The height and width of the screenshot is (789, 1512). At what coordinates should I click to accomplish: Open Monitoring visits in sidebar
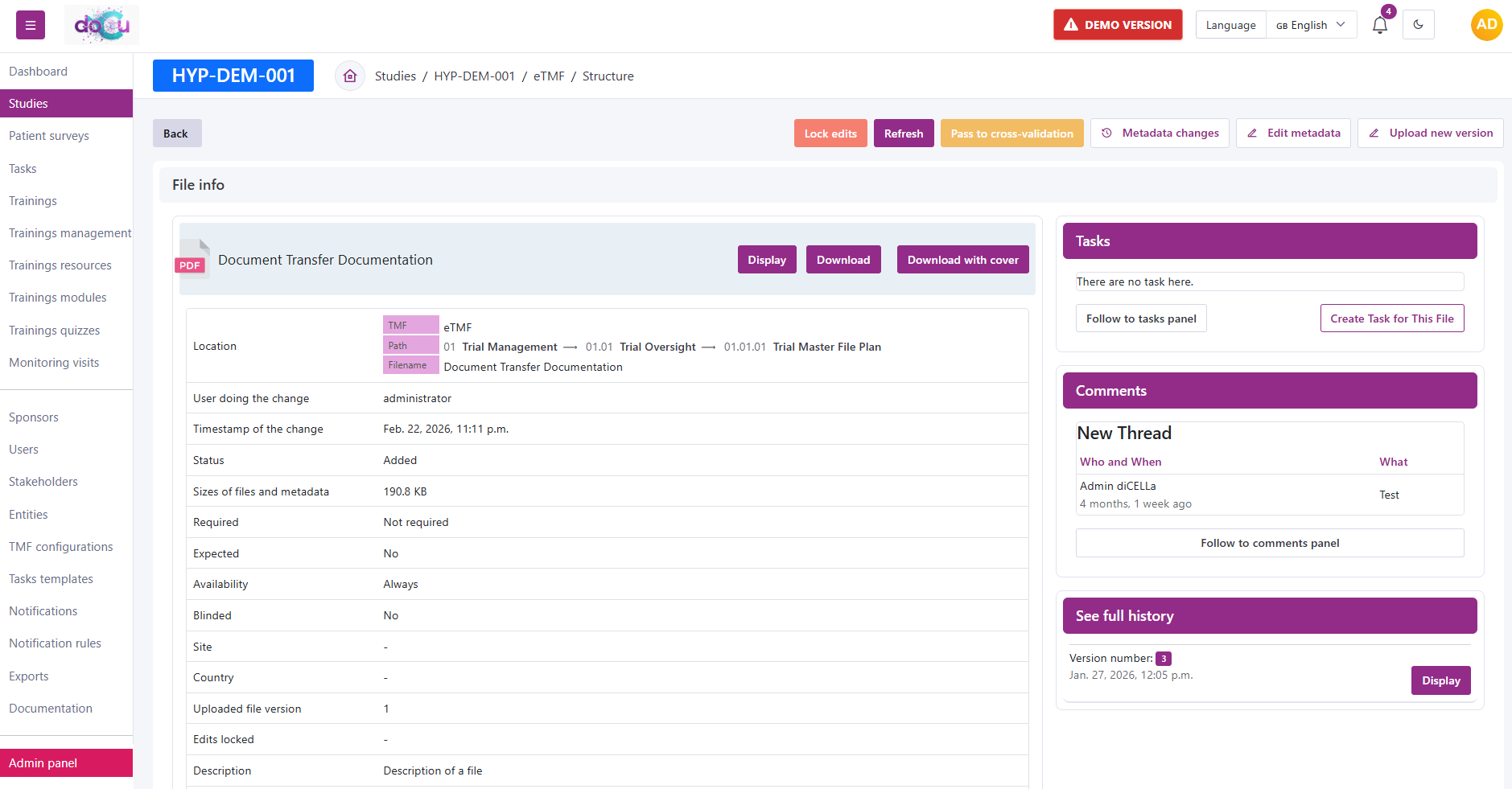(x=66, y=363)
